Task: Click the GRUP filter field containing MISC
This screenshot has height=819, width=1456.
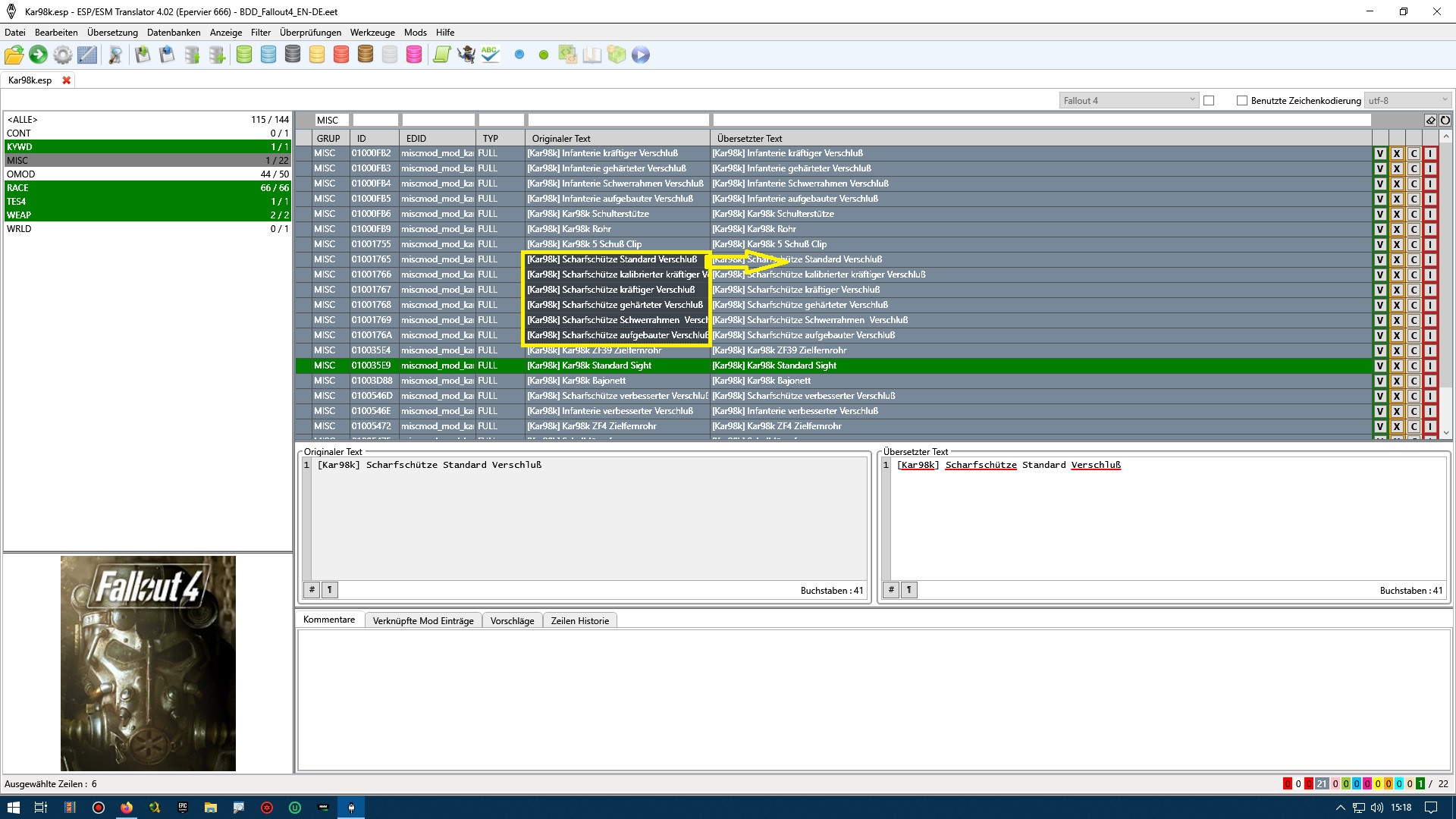Action: point(331,120)
